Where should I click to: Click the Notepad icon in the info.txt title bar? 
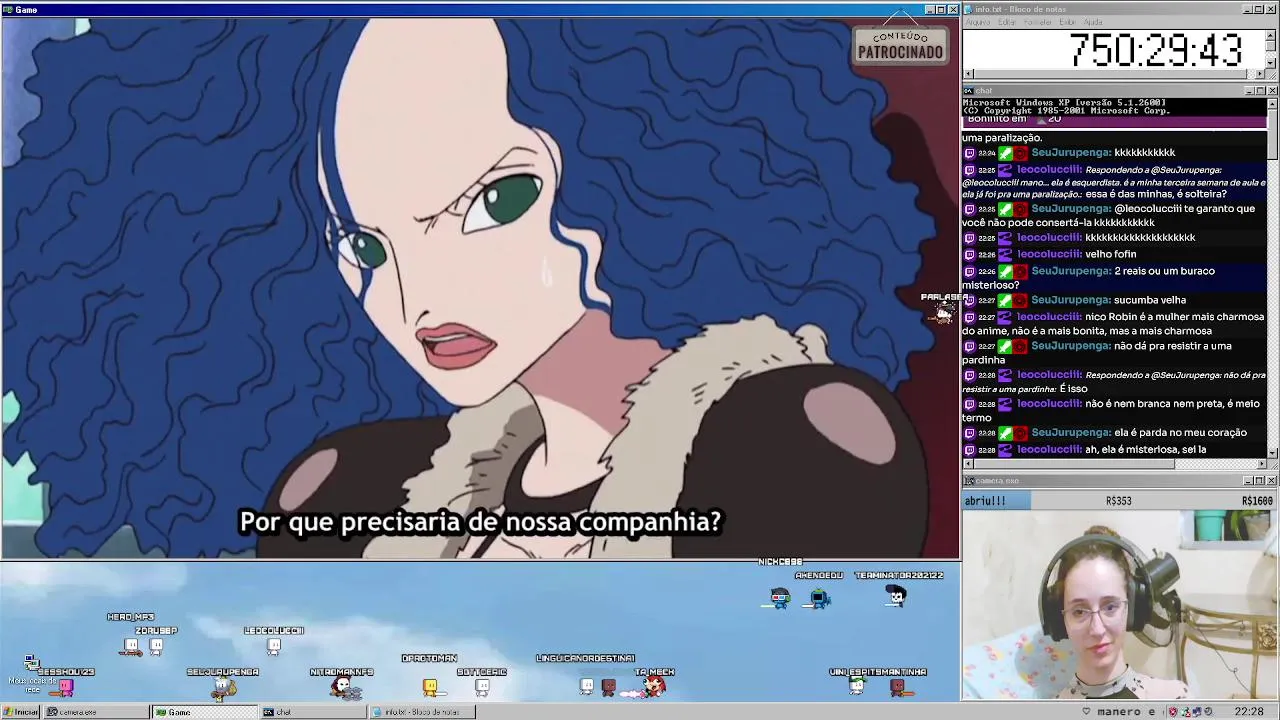(969, 9)
